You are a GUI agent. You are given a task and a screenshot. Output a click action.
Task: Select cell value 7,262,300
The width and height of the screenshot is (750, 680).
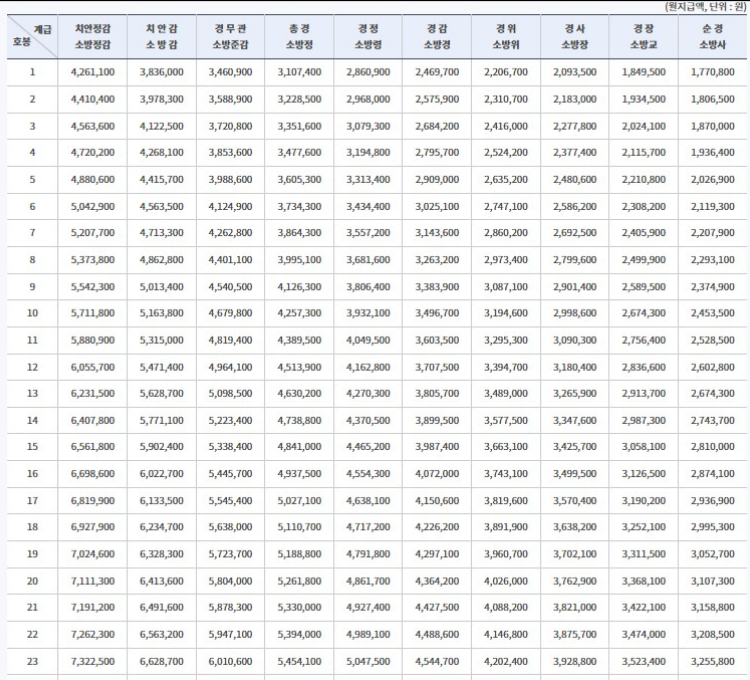pyautogui.click(x=93, y=635)
